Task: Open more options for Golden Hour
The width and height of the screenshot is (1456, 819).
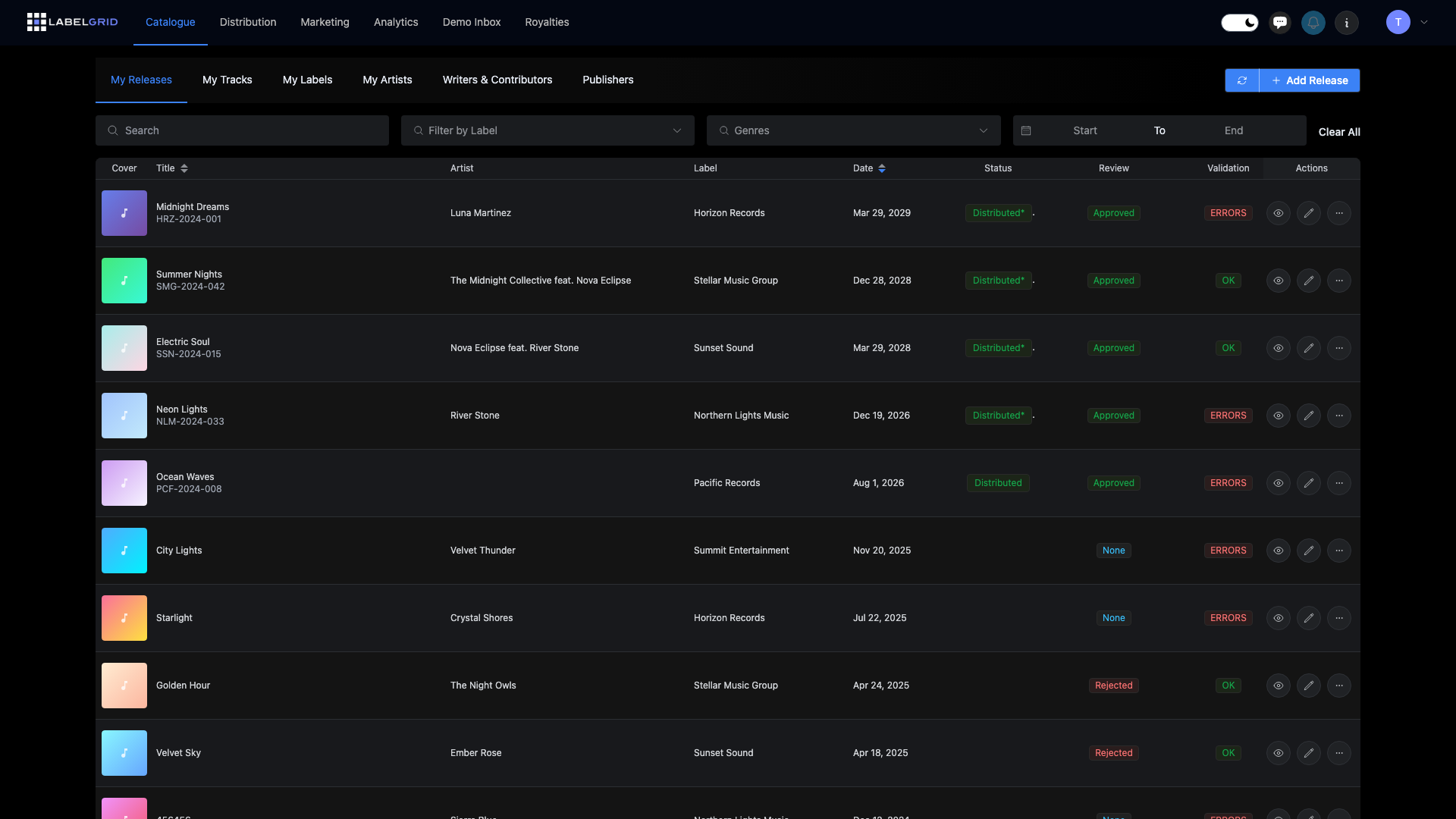Action: coord(1339,686)
